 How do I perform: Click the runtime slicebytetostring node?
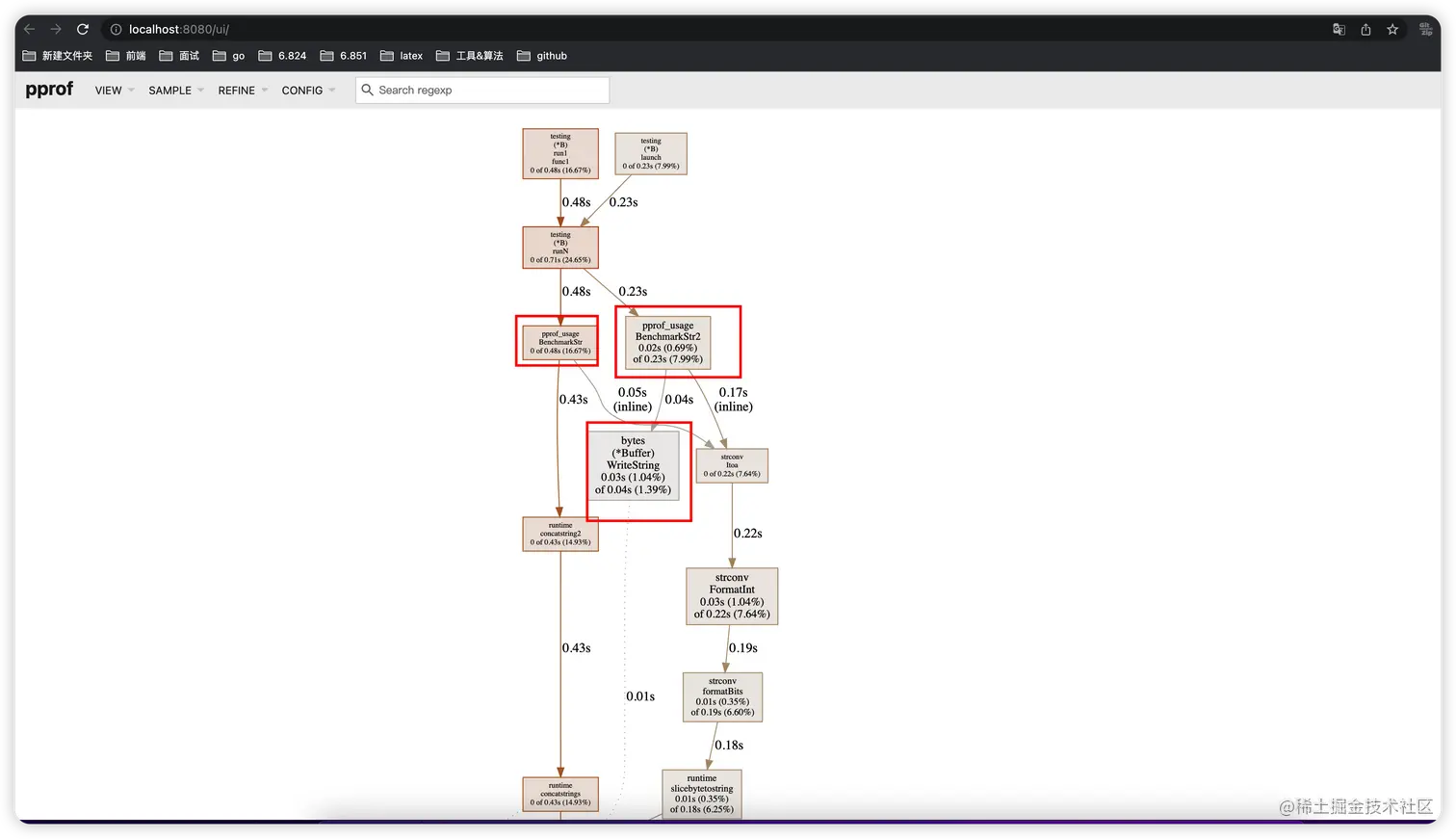(702, 795)
